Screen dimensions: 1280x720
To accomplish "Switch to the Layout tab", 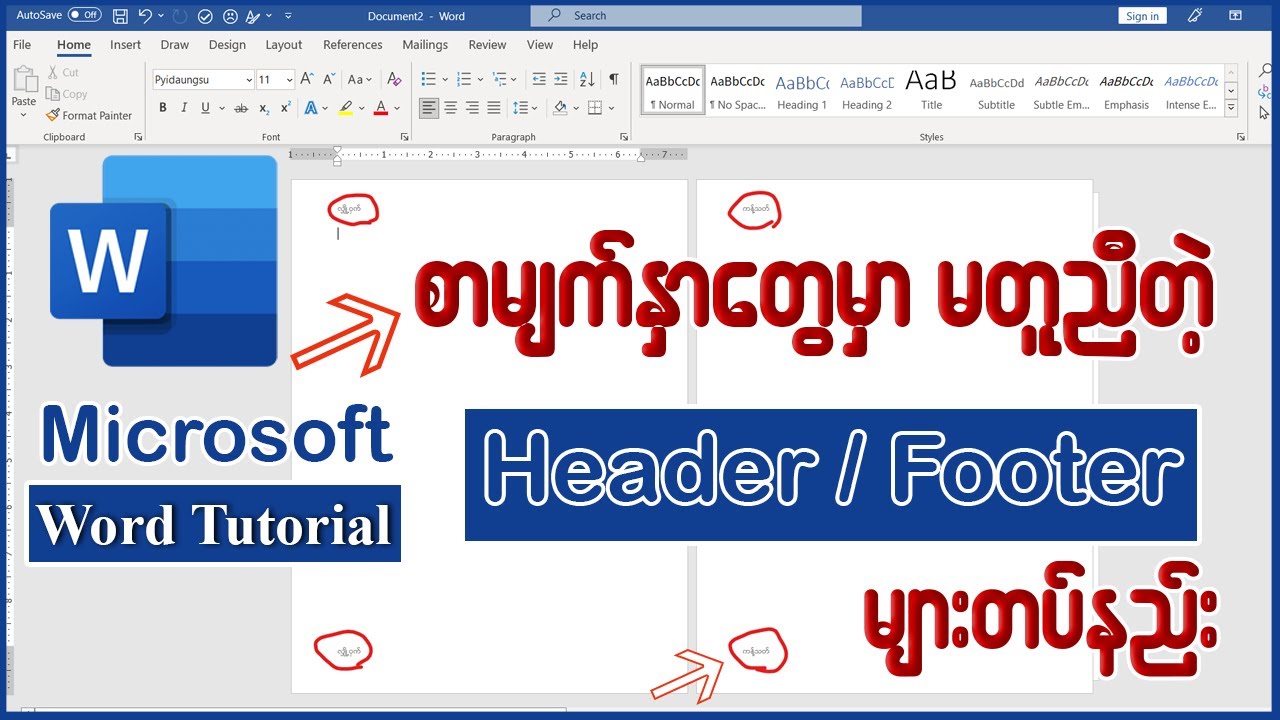I will coord(284,45).
